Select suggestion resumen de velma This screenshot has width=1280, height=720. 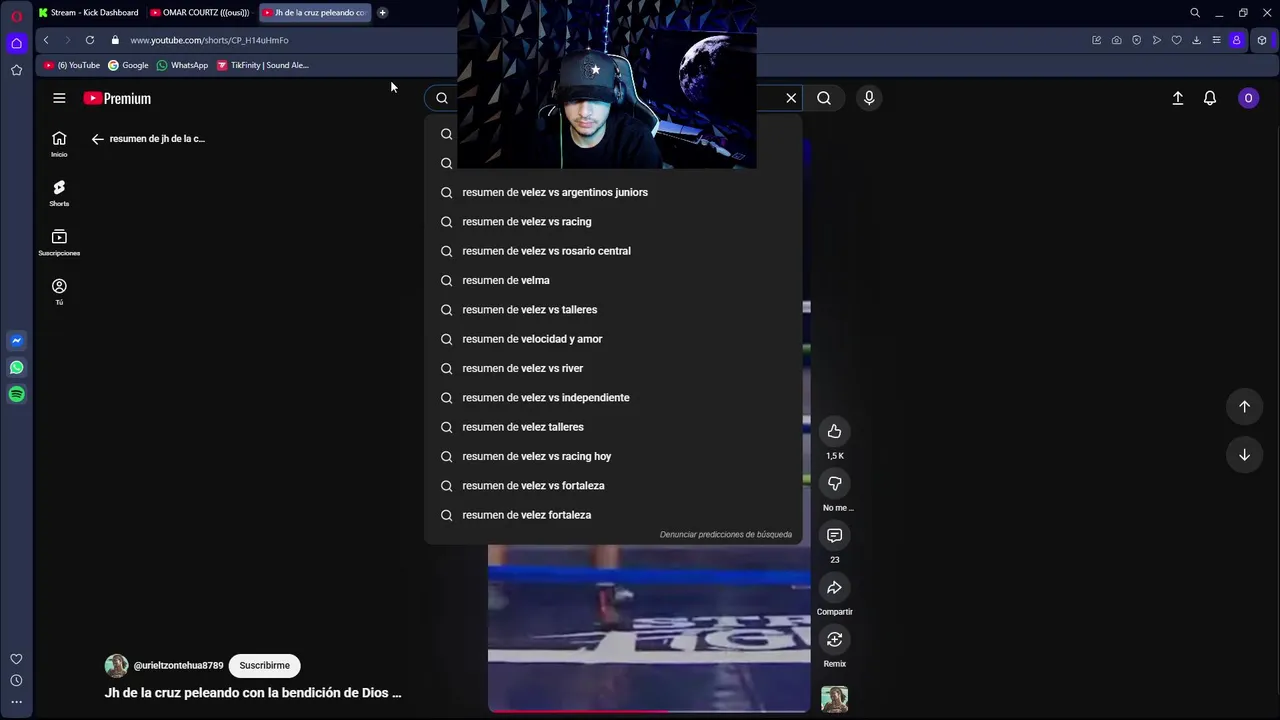click(613, 280)
